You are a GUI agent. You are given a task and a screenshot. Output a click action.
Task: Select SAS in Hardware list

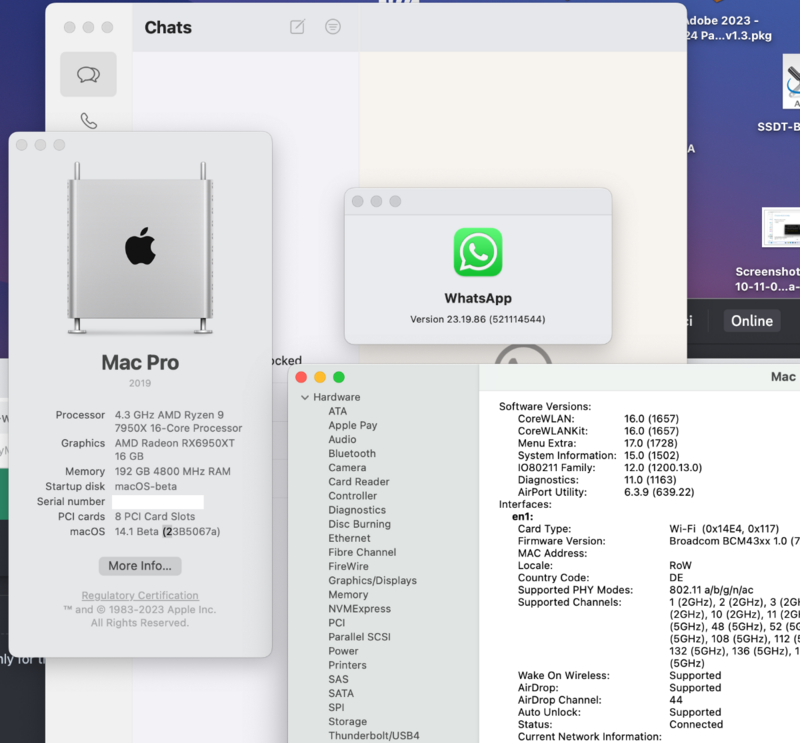click(338, 679)
